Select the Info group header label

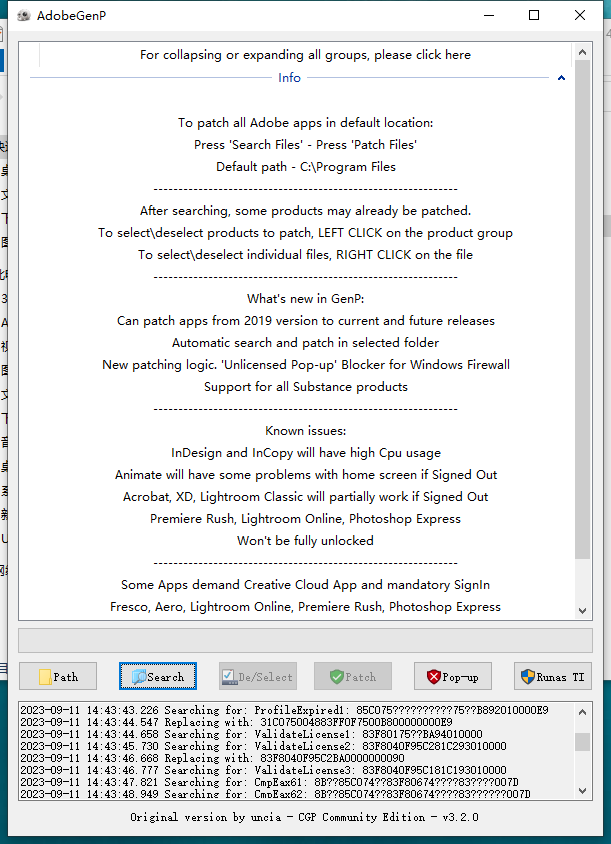tap(289, 78)
